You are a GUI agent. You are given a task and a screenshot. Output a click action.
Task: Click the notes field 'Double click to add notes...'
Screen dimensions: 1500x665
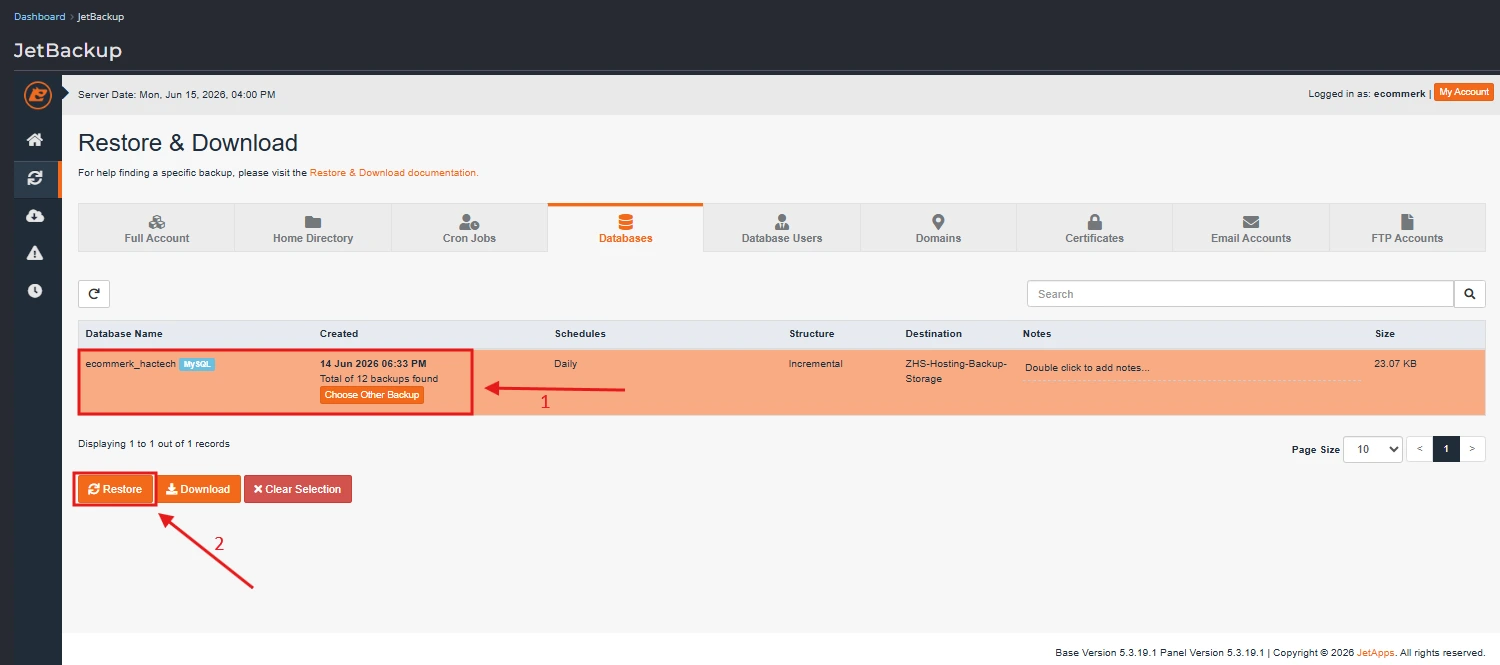[x=1192, y=368]
